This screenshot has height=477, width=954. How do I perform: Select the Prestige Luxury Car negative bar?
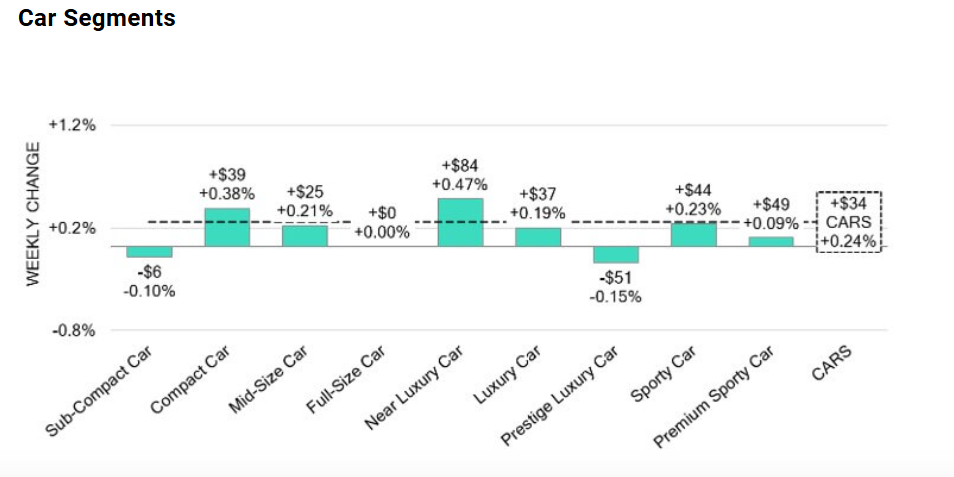[616, 255]
